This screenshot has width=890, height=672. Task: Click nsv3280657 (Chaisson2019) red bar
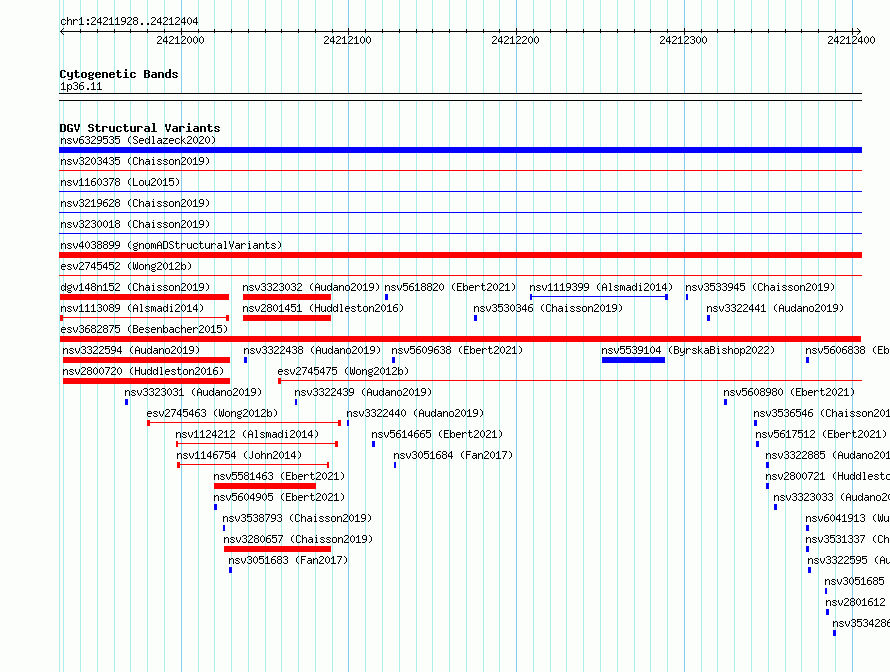coord(278,549)
